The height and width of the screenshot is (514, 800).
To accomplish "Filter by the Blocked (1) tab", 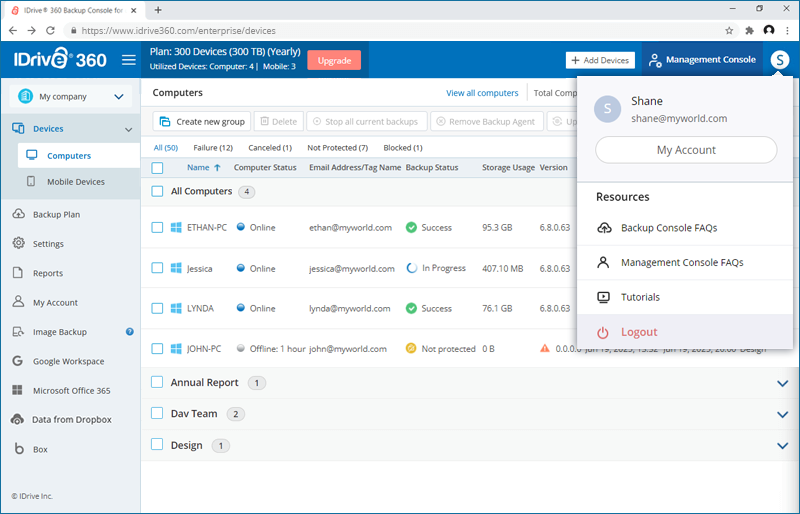I will pyautogui.click(x=403, y=148).
